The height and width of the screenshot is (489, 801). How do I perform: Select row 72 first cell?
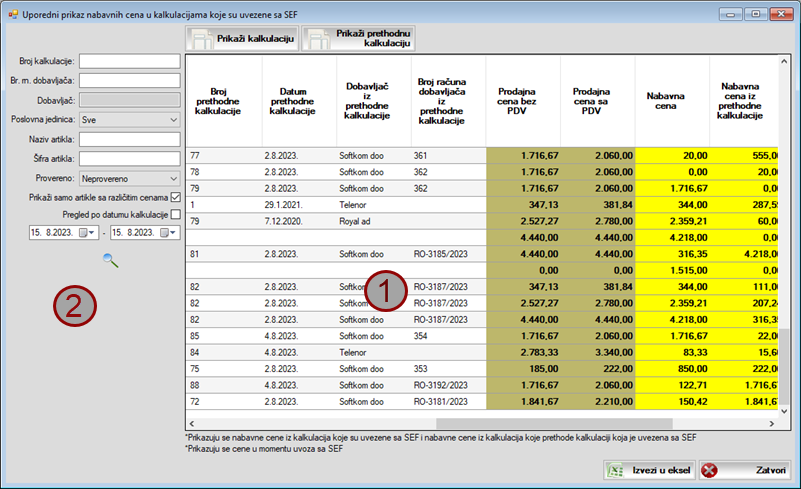(224, 402)
